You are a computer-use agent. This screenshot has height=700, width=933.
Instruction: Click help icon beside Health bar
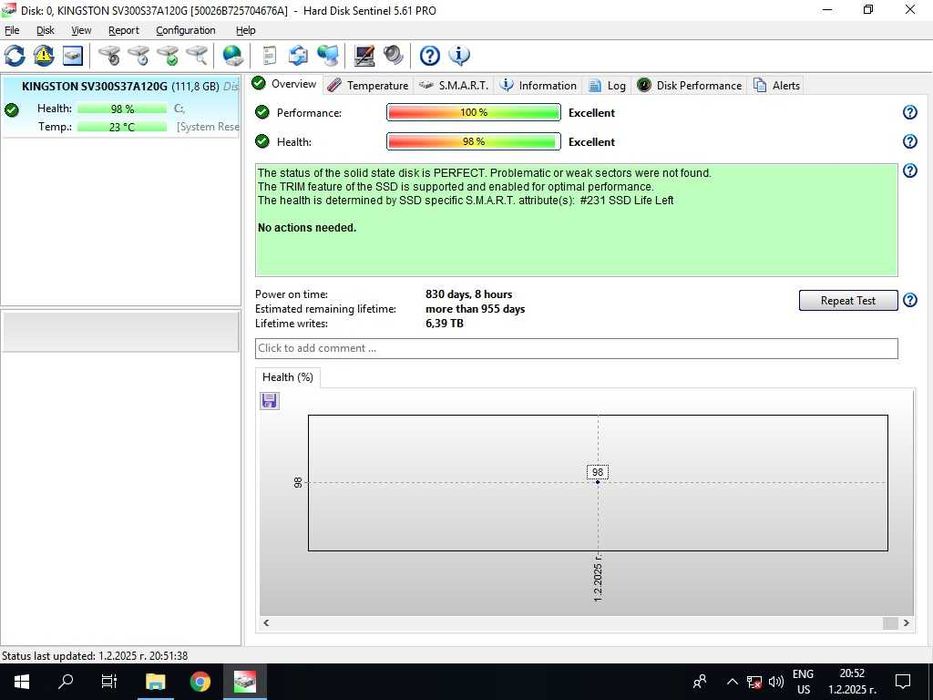pos(910,141)
